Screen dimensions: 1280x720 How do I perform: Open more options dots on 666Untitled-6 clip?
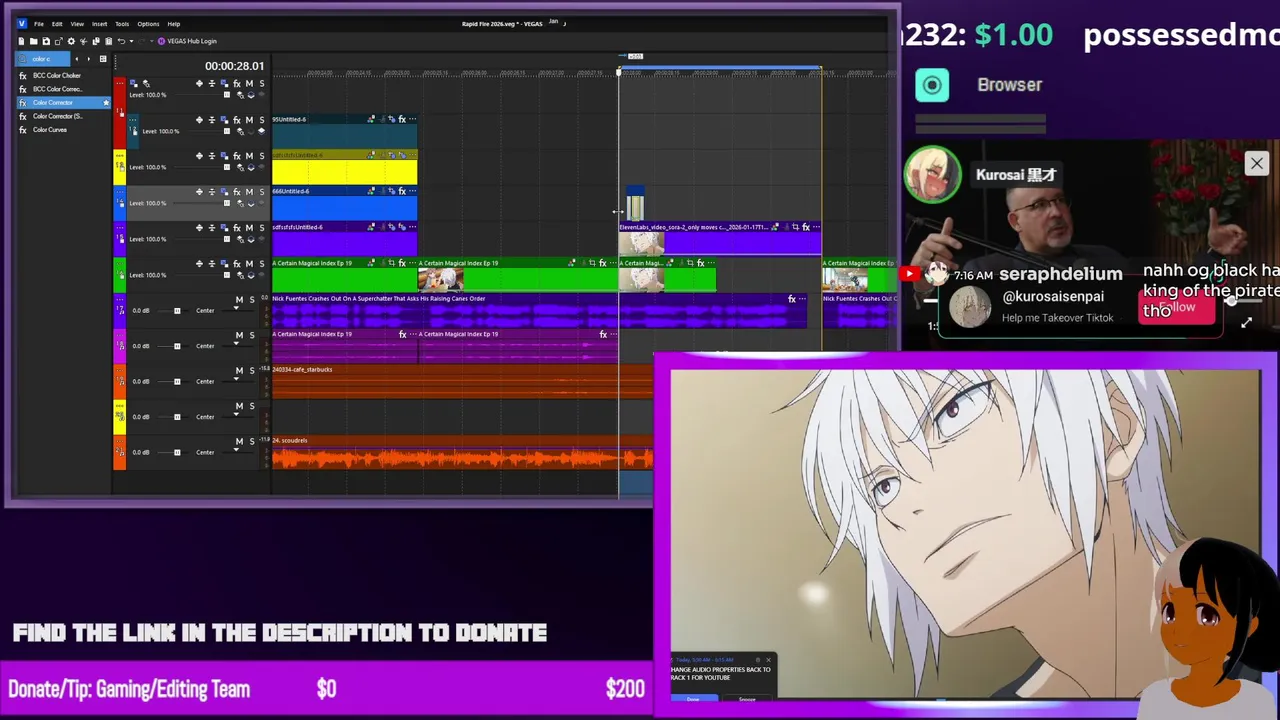[412, 191]
